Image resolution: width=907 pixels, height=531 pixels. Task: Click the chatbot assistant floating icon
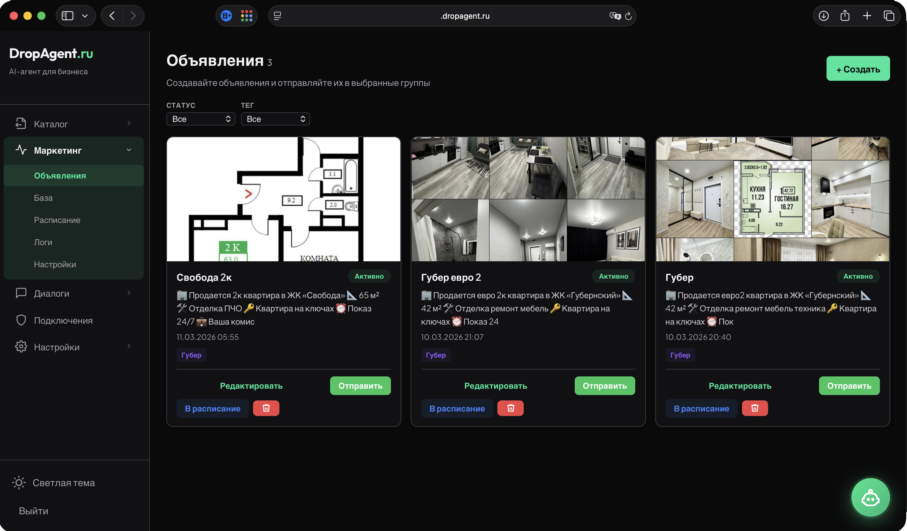tap(870, 497)
